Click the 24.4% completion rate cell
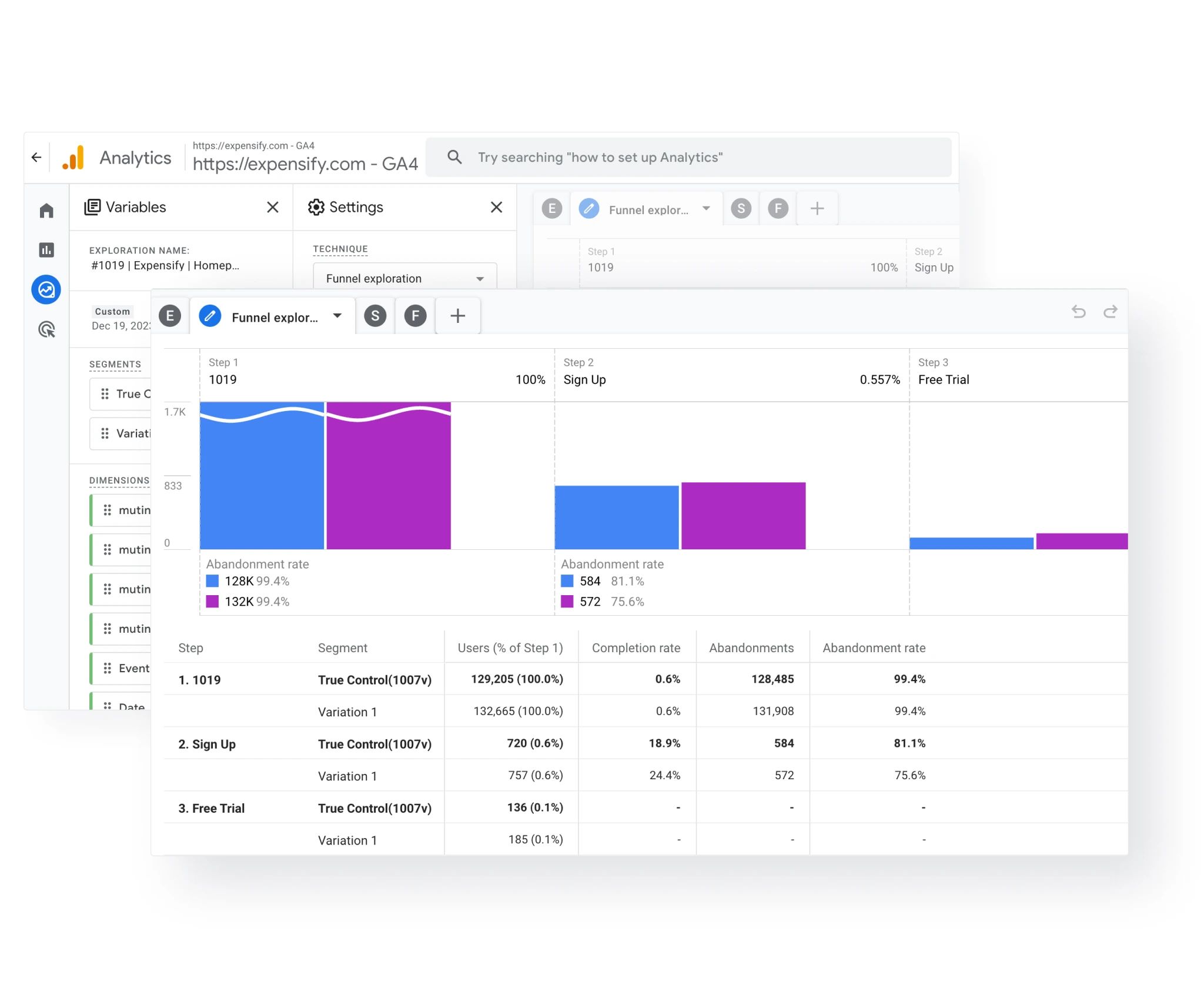The width and height of the screenshot is (1204, 988). coord(664,775)
